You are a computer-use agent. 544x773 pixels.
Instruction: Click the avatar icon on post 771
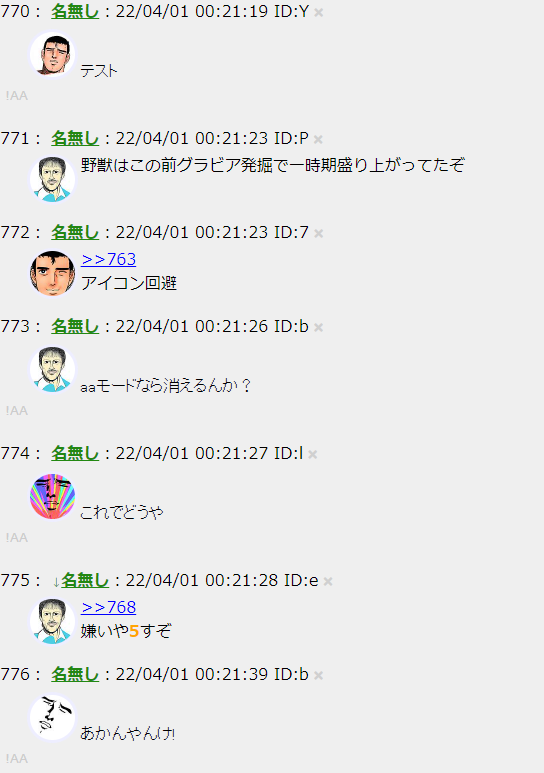click(52, 179)
